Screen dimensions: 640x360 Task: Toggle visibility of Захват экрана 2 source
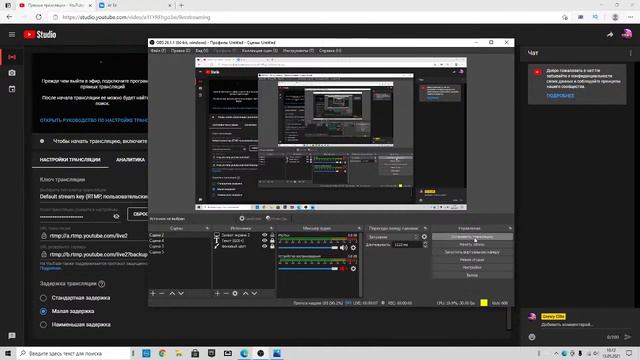coord(264,235)
